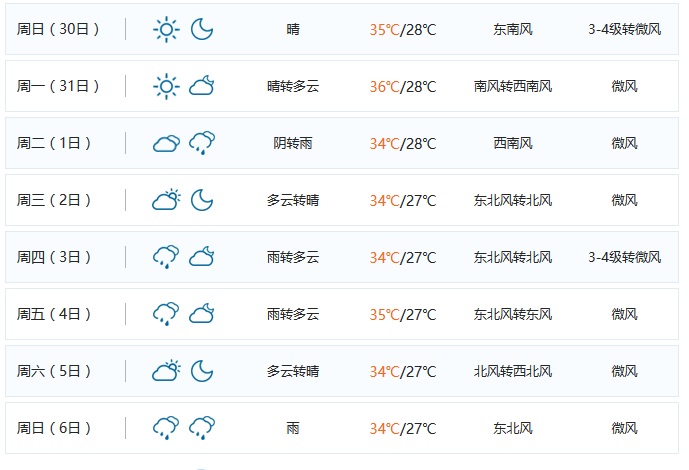689x470 pixels.
Task: Select the 周一（31日）date label
Action: (59, 86)
